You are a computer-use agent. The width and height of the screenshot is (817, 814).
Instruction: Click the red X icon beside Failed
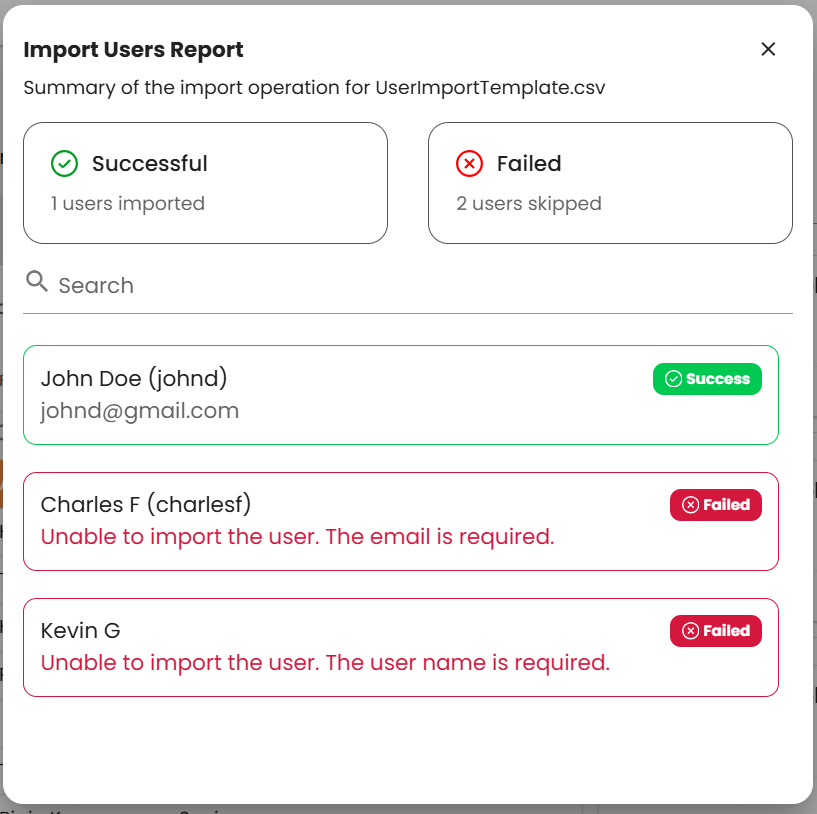(x=469, y=163)
